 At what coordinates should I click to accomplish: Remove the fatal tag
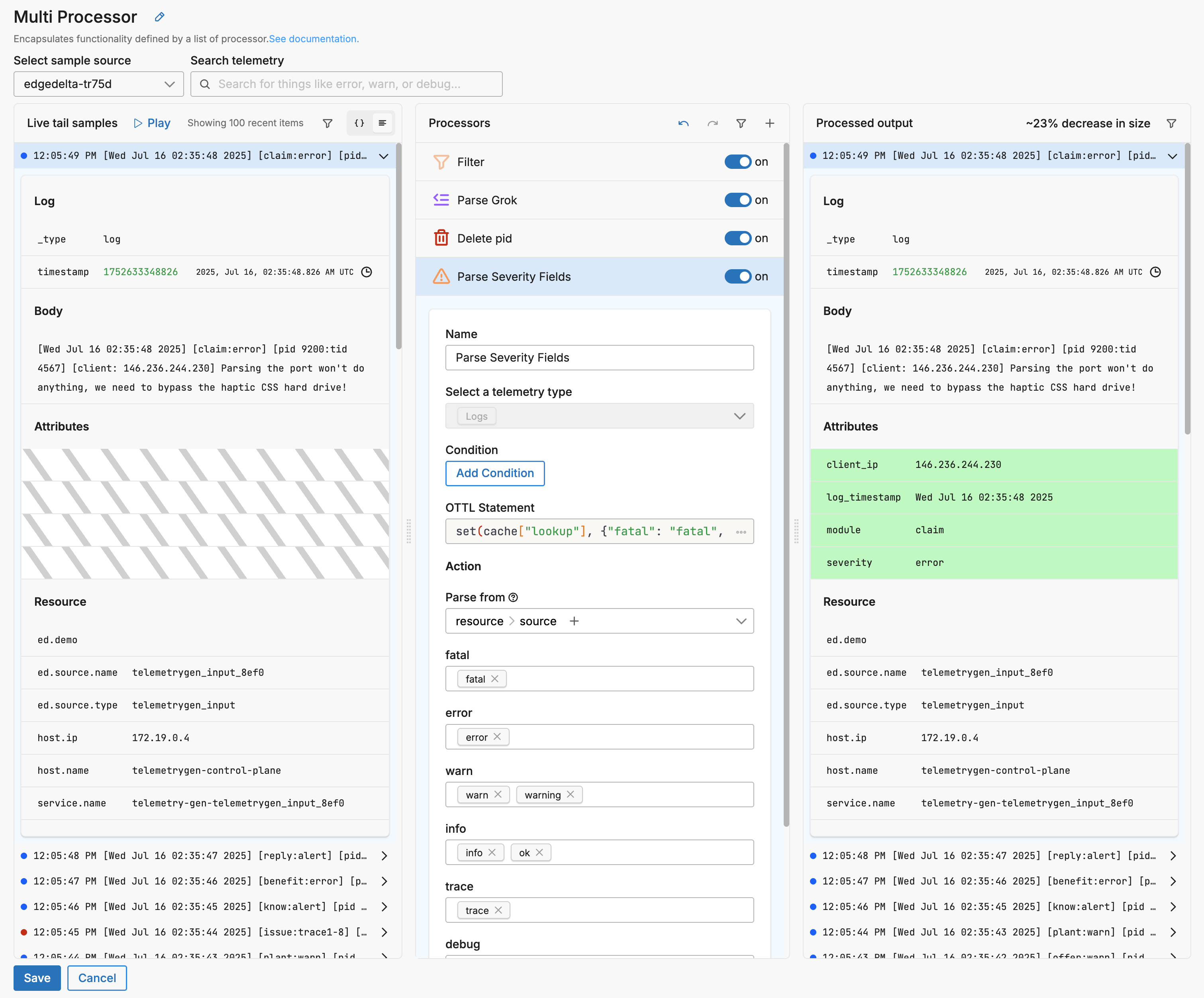495,679
